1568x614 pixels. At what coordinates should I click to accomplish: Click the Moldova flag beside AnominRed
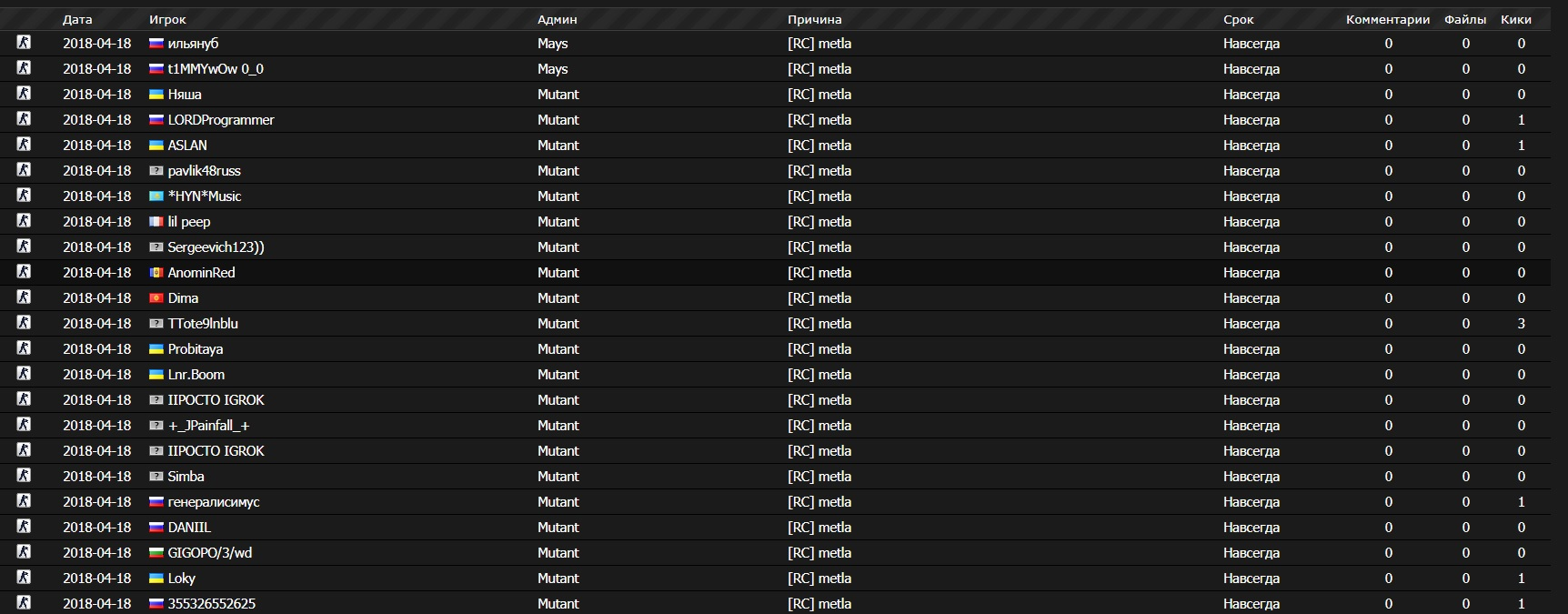click(x=156, y=272)
